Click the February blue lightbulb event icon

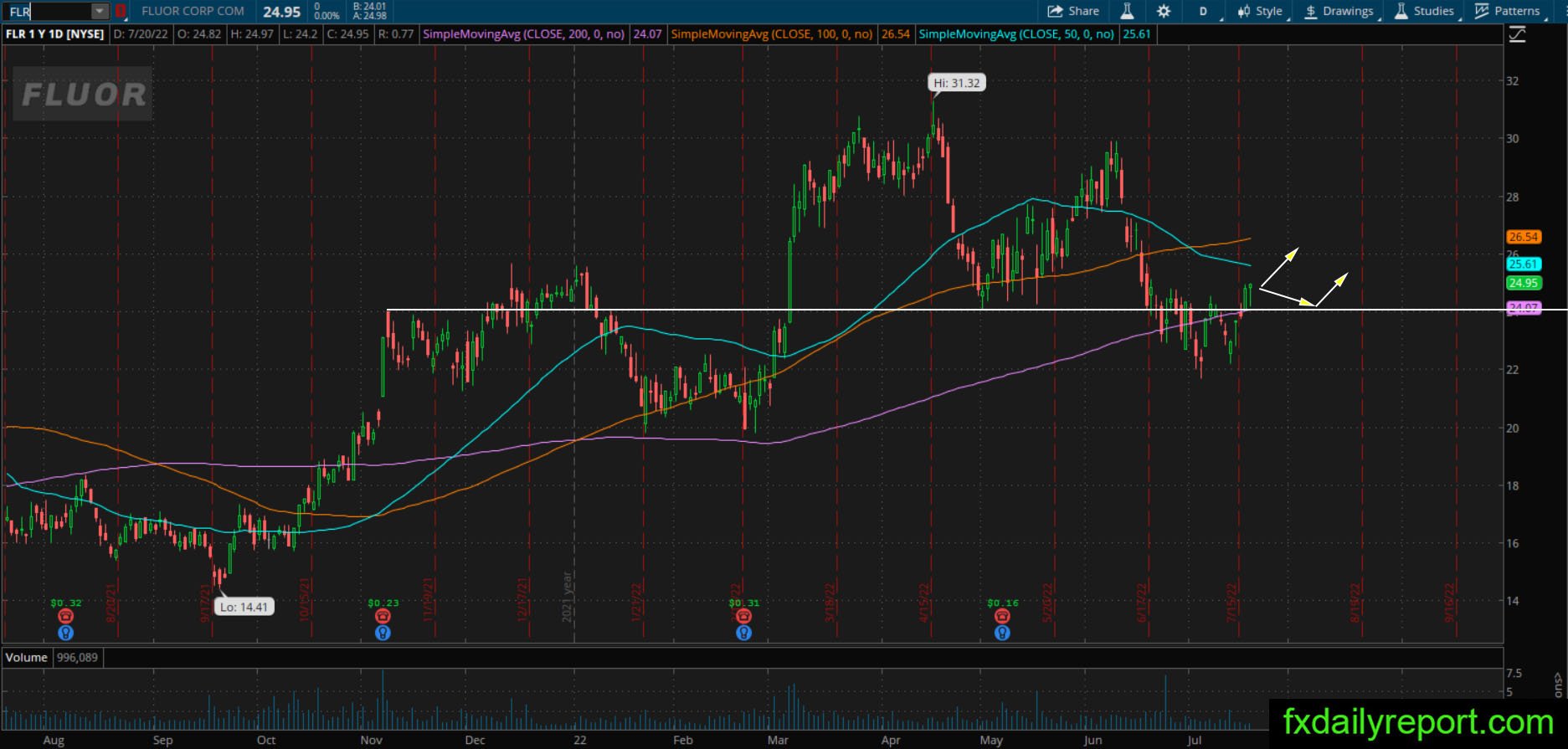[x=743, y=633]
